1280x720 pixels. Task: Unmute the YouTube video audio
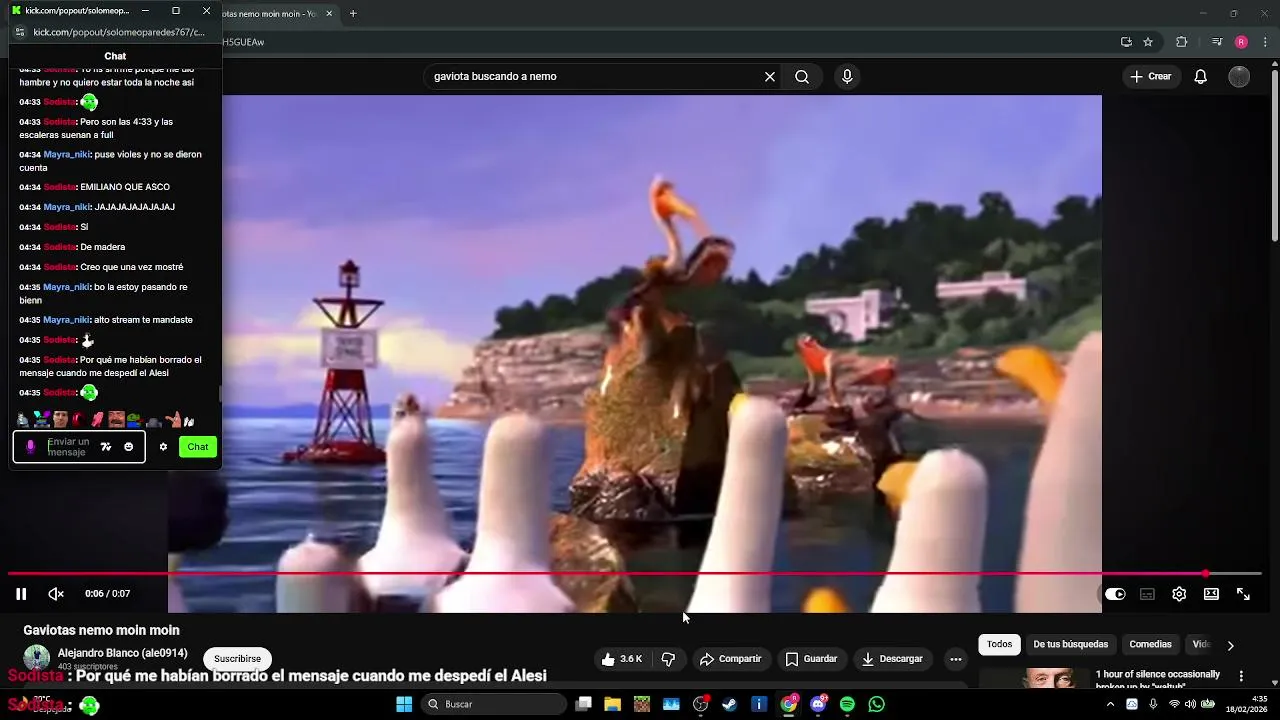click(56, 594)
